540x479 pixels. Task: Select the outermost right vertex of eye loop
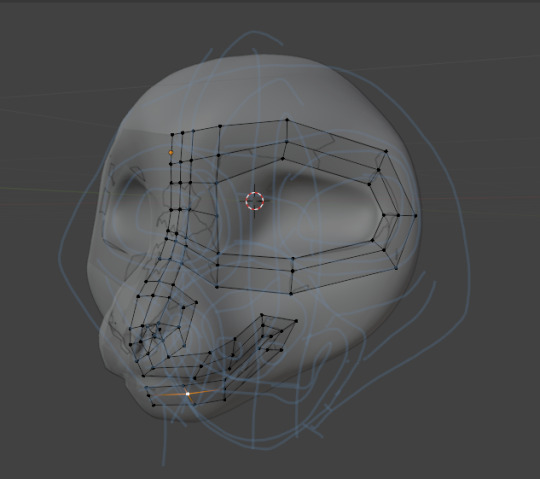(x=415, y=216)
